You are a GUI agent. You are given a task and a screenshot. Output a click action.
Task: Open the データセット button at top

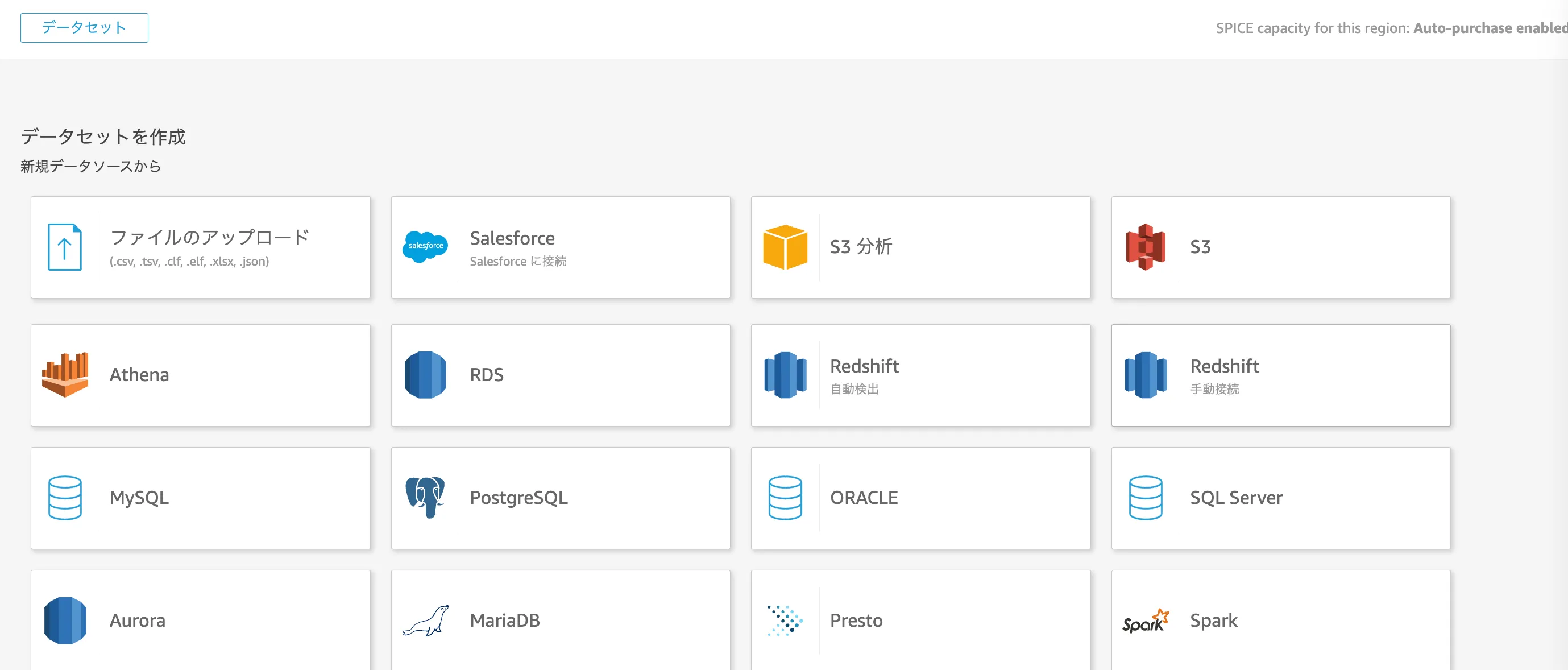pos(84,28)
